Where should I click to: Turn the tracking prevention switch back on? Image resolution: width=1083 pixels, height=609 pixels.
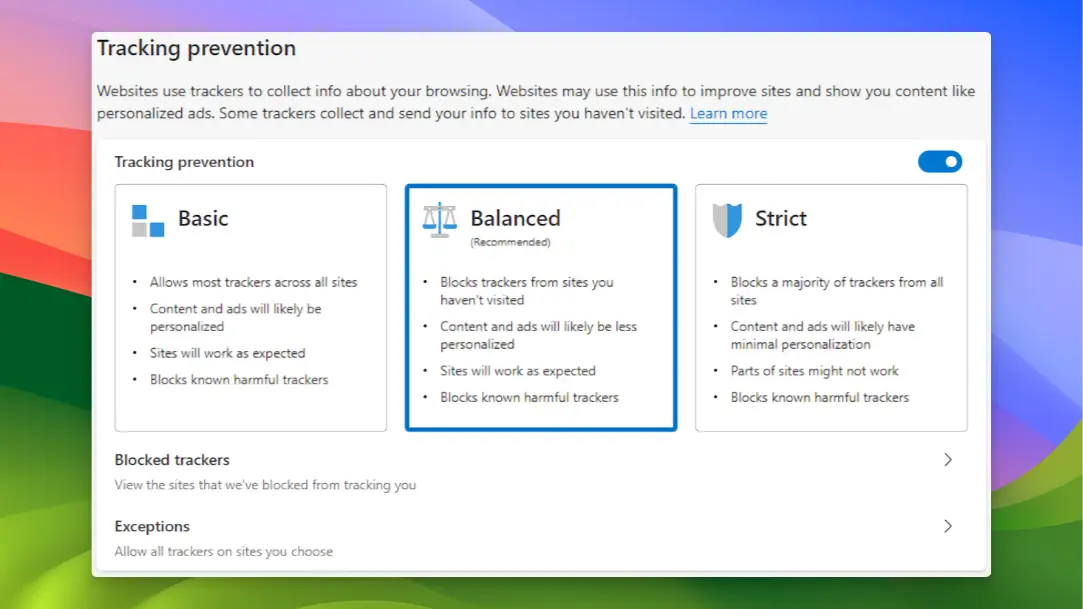tap(940, 161)
